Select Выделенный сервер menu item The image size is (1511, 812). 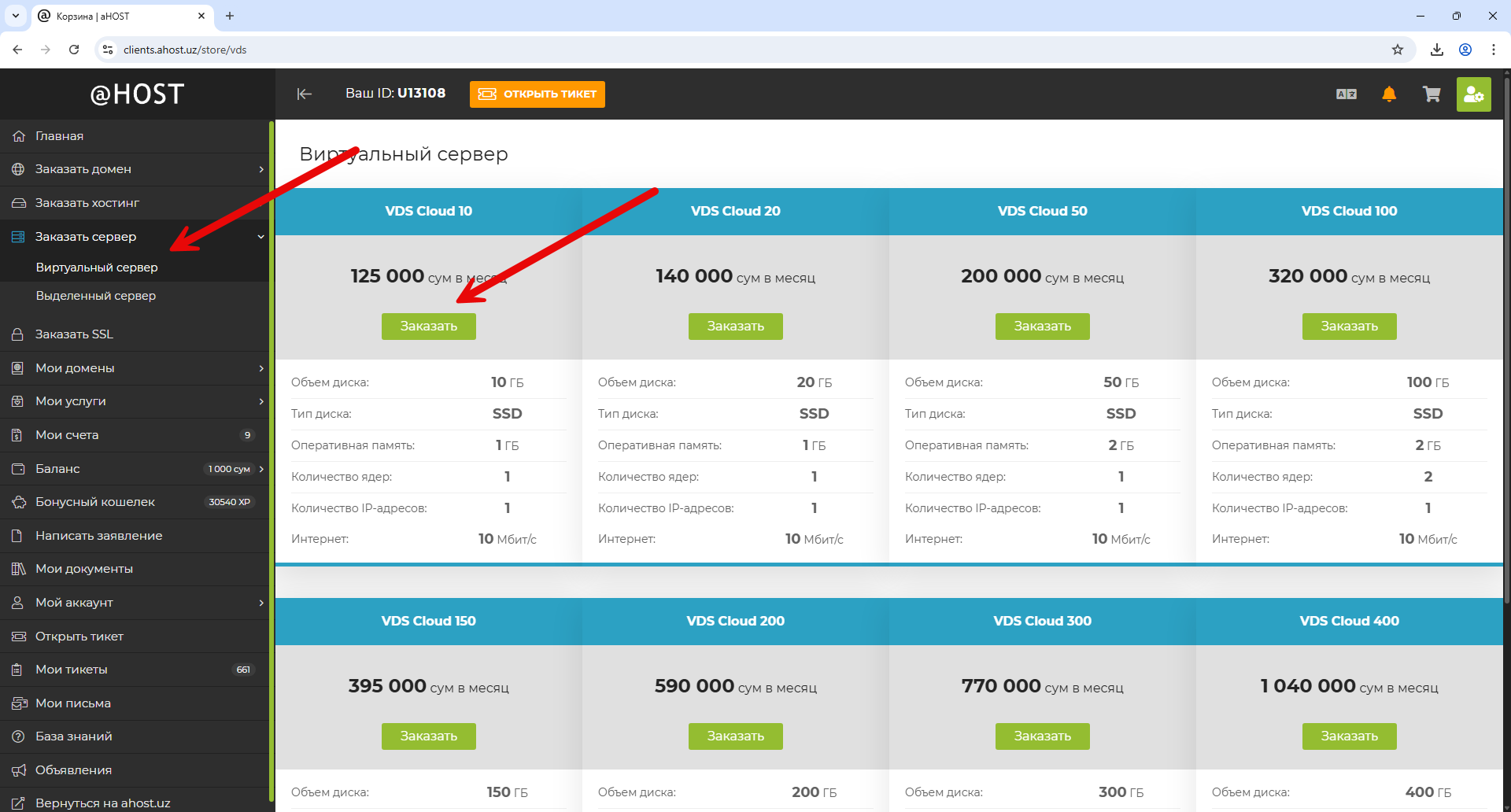point(96,296)
